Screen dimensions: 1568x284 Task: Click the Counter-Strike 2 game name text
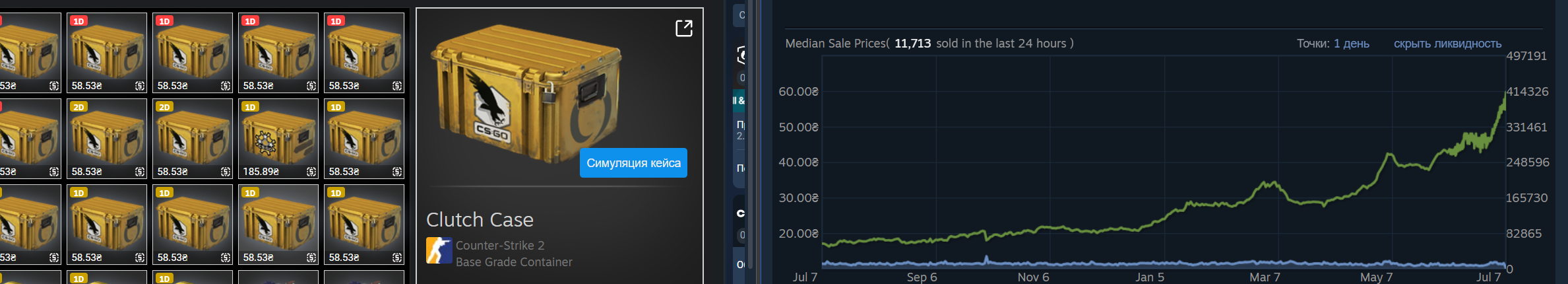point(500,246)
